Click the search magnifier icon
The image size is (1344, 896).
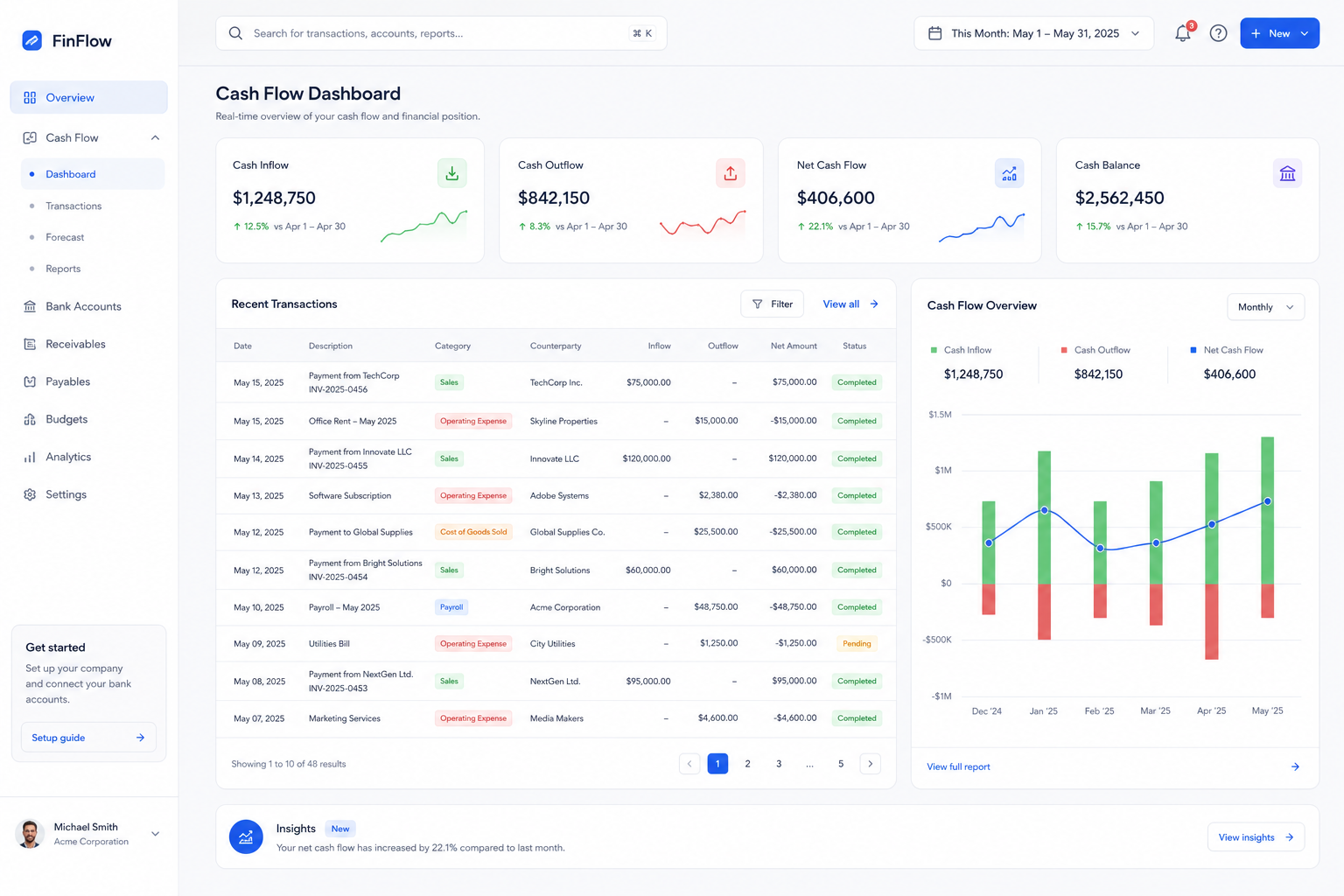click(235, 33)
